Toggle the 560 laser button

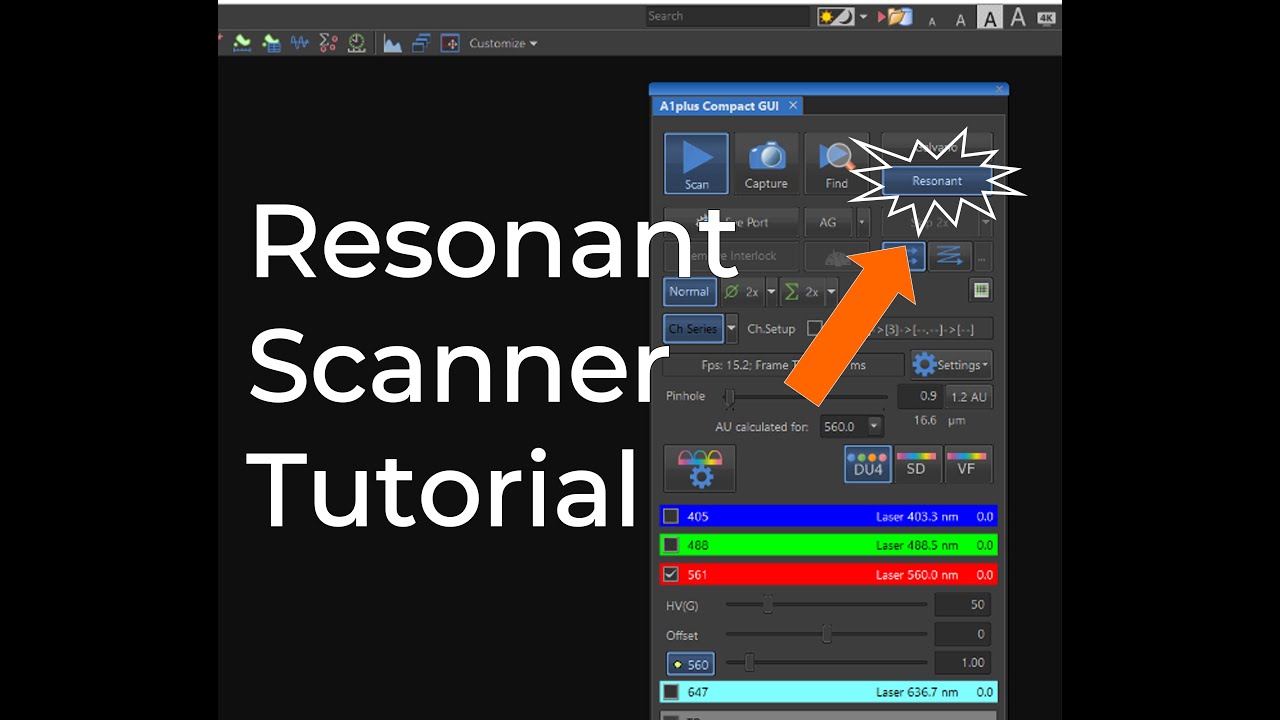tap(690, 664)
